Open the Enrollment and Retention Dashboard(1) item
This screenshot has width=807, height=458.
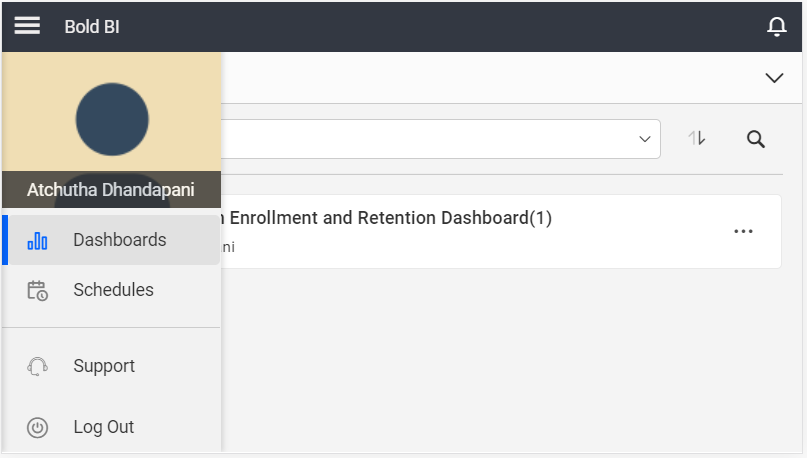click(x=390, y=218)
